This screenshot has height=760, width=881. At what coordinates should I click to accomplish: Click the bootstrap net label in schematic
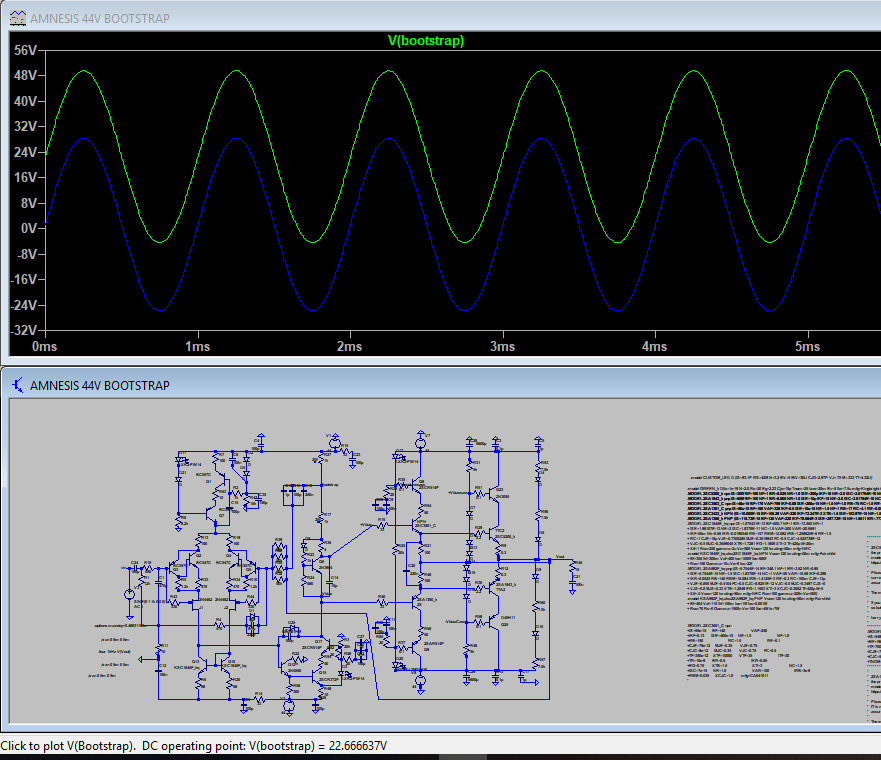[x=330, y=484]
